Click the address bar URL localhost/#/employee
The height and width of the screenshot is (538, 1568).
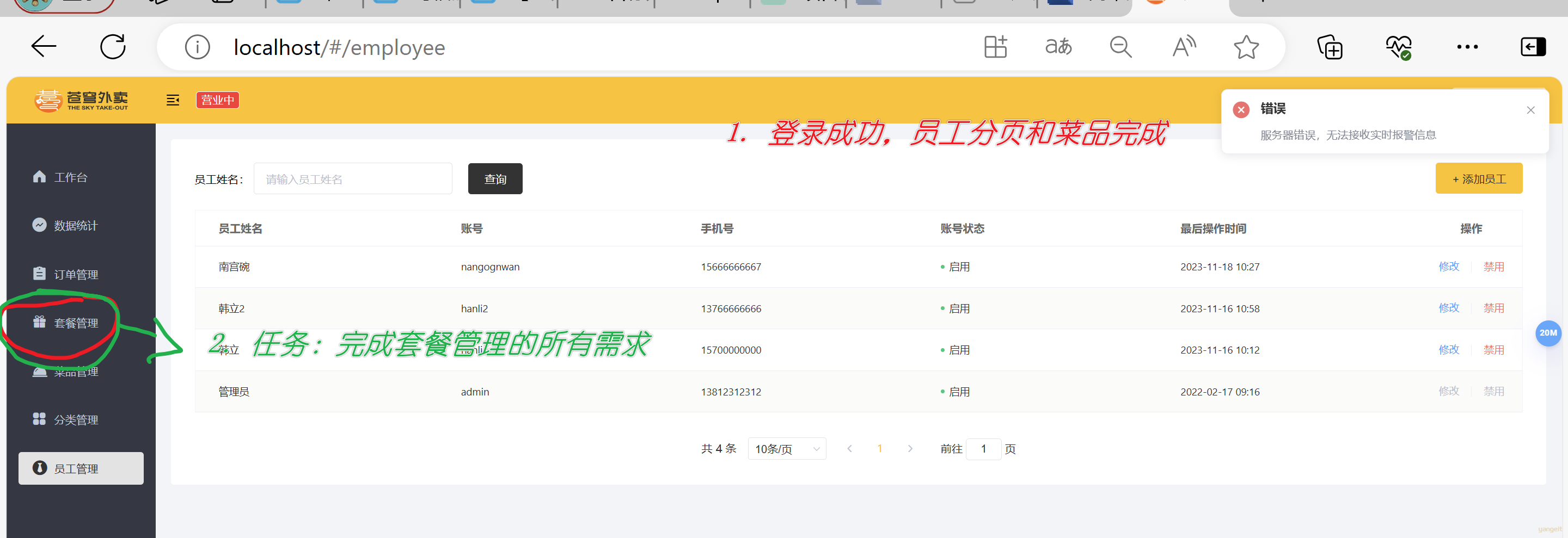(x=339, y=47)
